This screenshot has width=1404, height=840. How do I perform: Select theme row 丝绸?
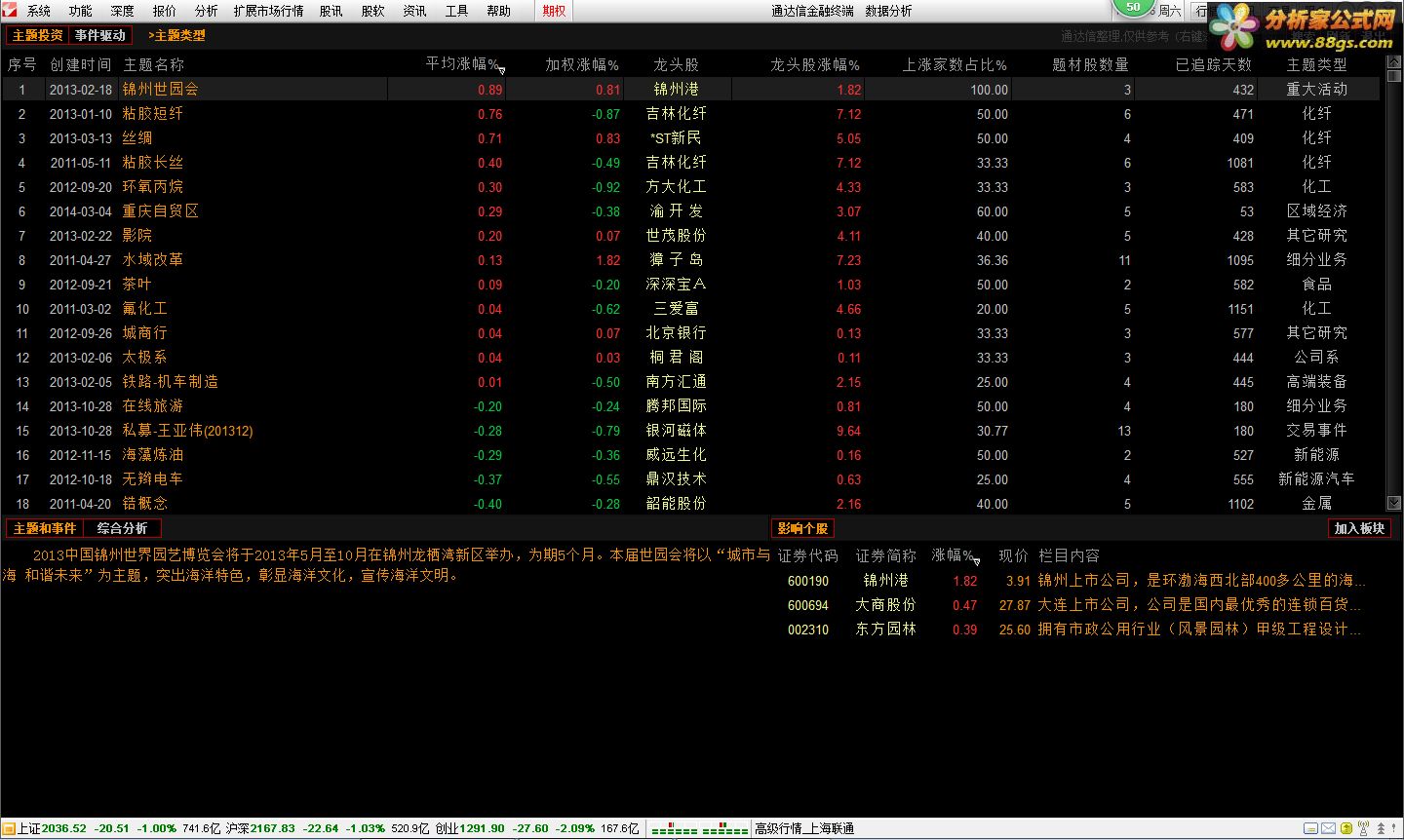(690, 138)
